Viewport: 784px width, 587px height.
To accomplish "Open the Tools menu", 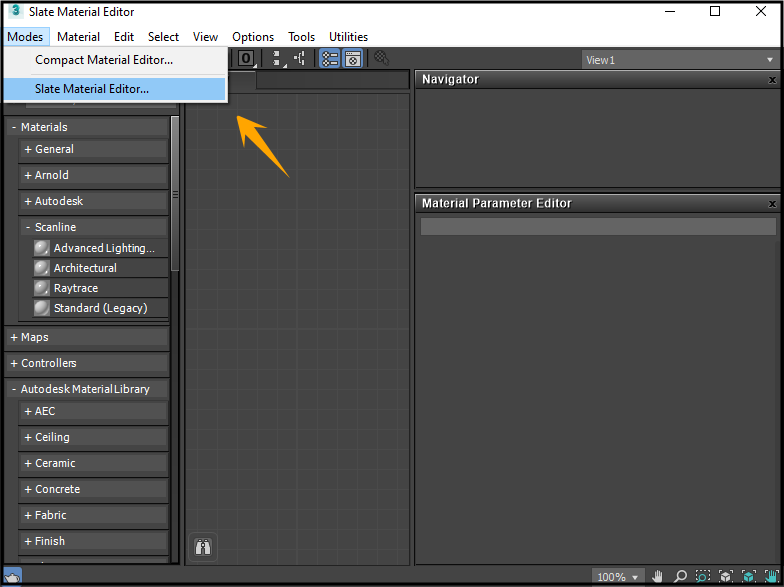I will [x=302, y=36].
